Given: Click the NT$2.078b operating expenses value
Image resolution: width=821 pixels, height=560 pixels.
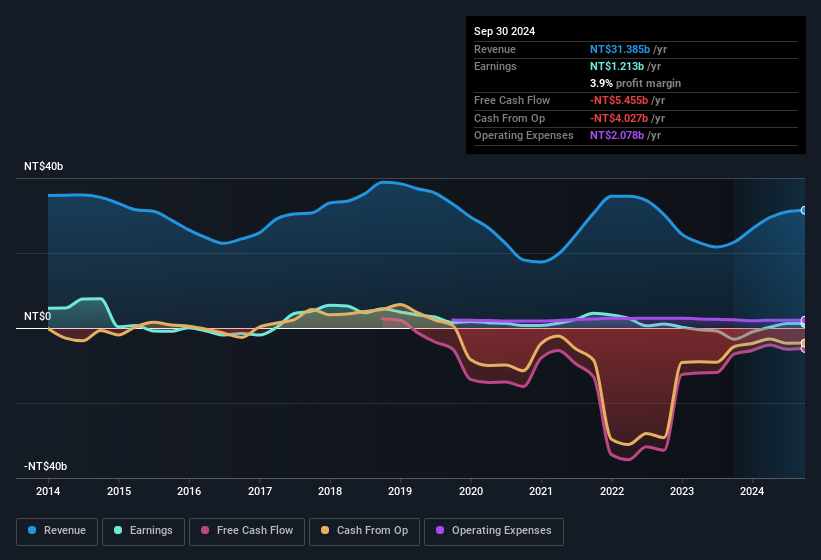Looking at the screenshot, I should [617, 136].
